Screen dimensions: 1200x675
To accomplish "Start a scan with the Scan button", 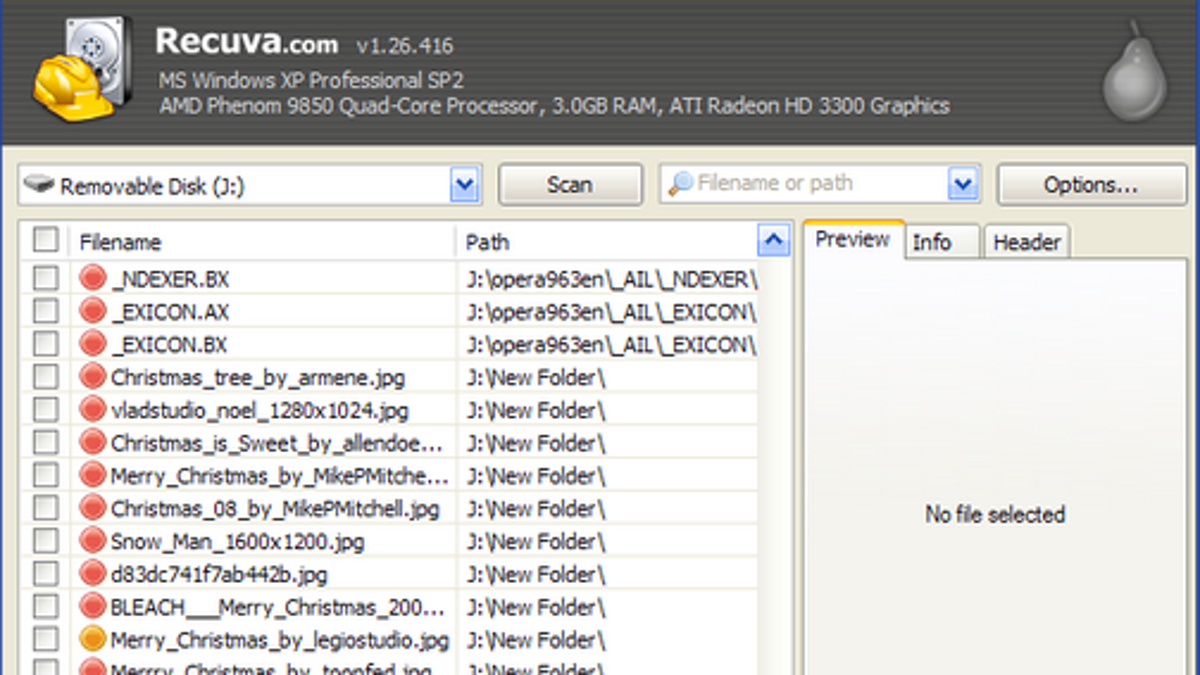I will point(570,185).
